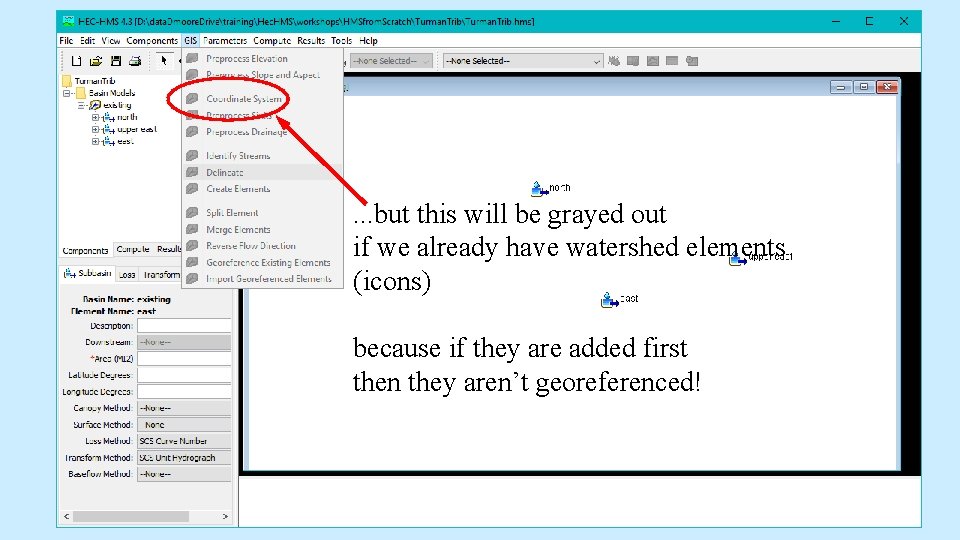Click the Description input field

click(x=184, y=326)
